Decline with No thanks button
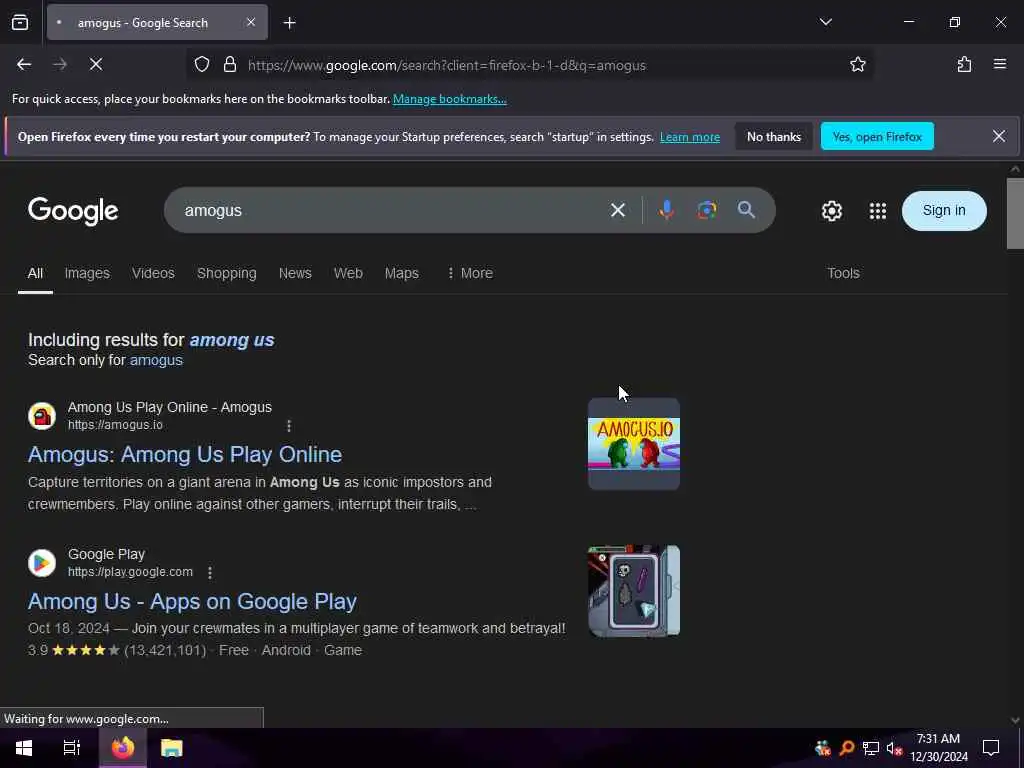 click(x=774, y=136)
